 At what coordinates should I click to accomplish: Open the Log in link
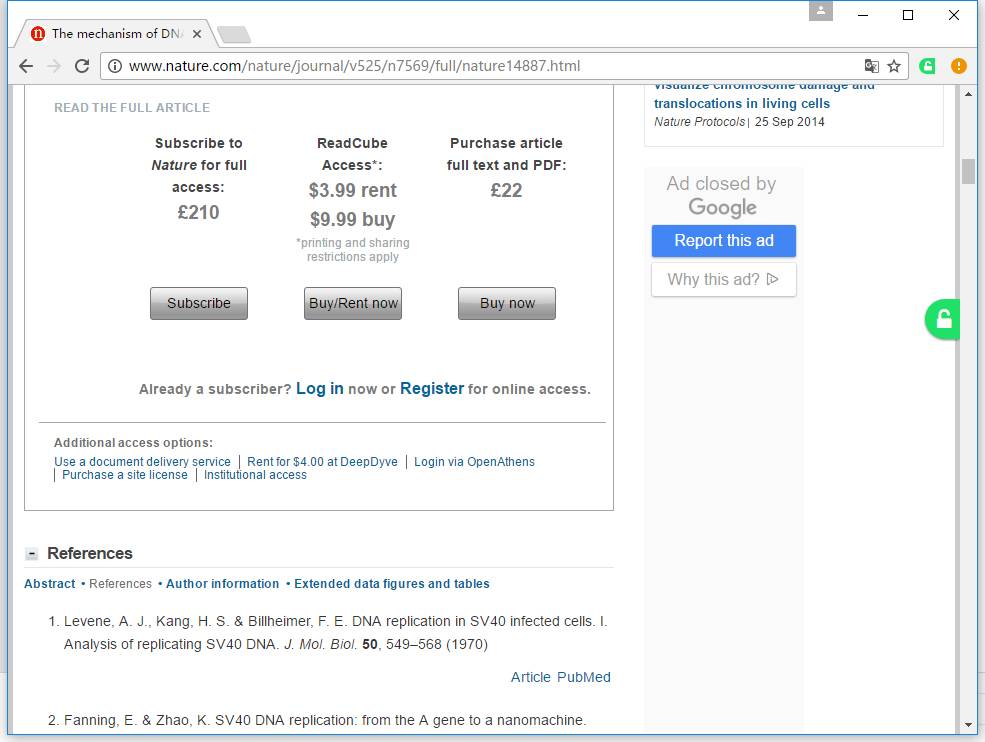(320, 389)
